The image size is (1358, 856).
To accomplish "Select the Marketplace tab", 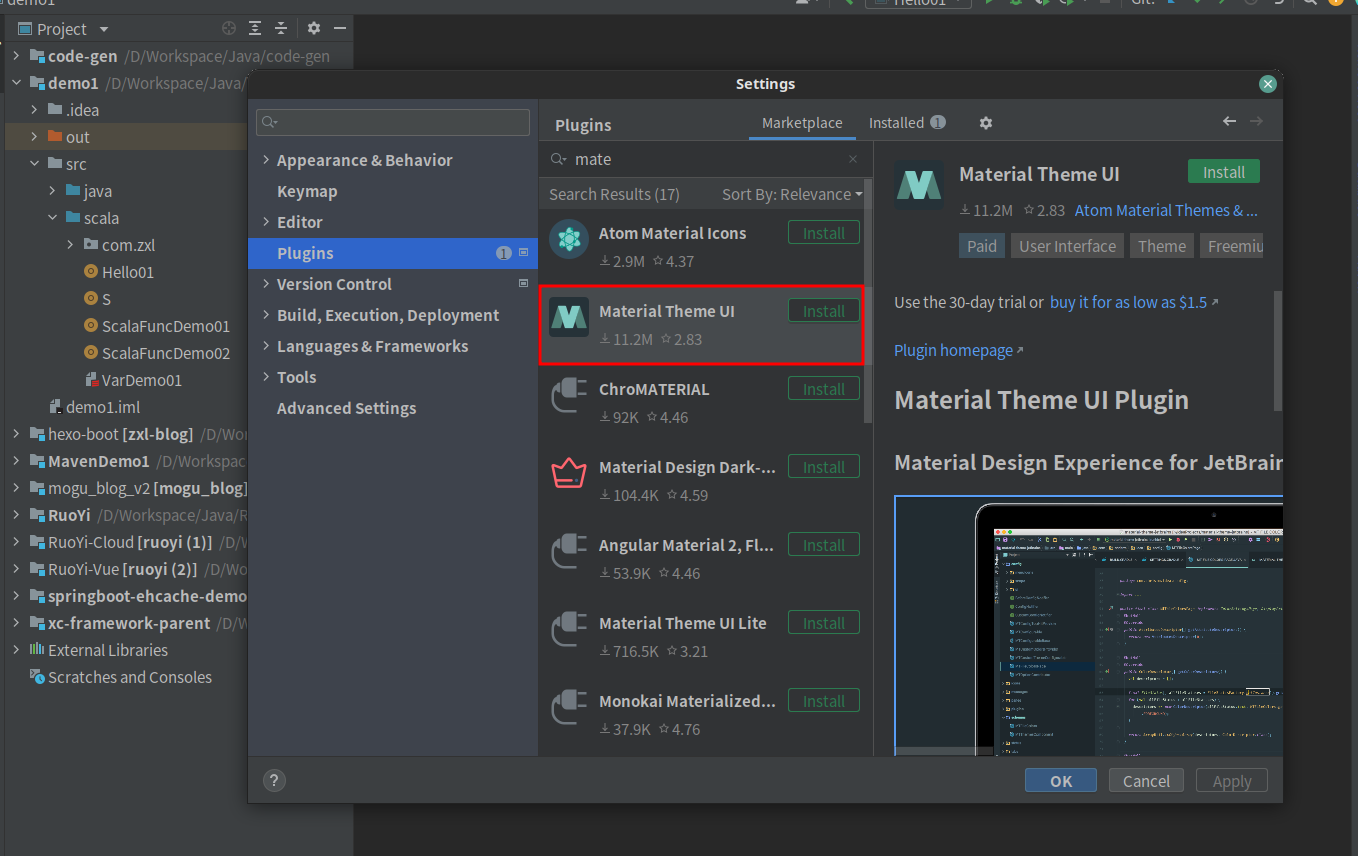I will [x=802, y=122].
